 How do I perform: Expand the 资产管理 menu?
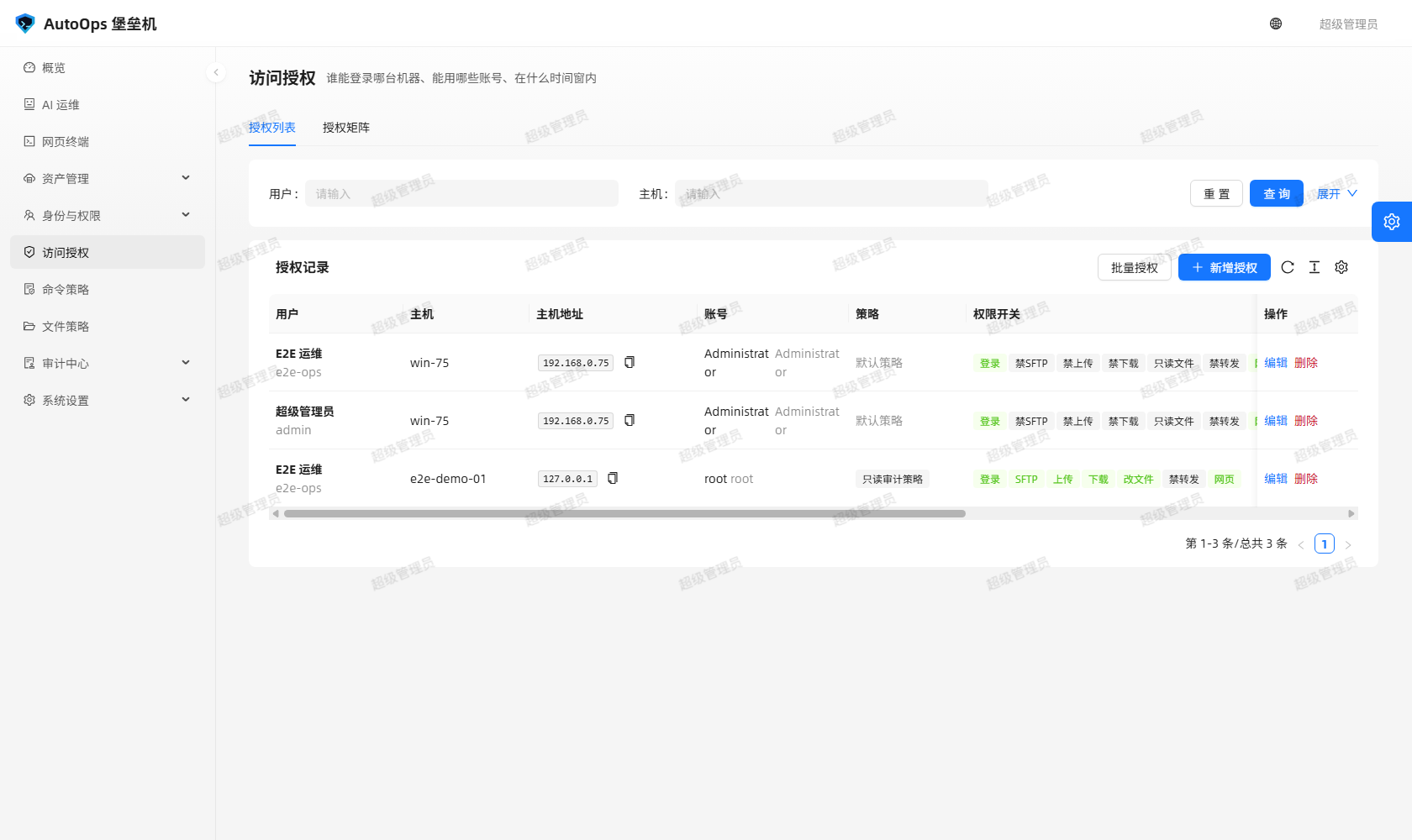coord(108,179)
